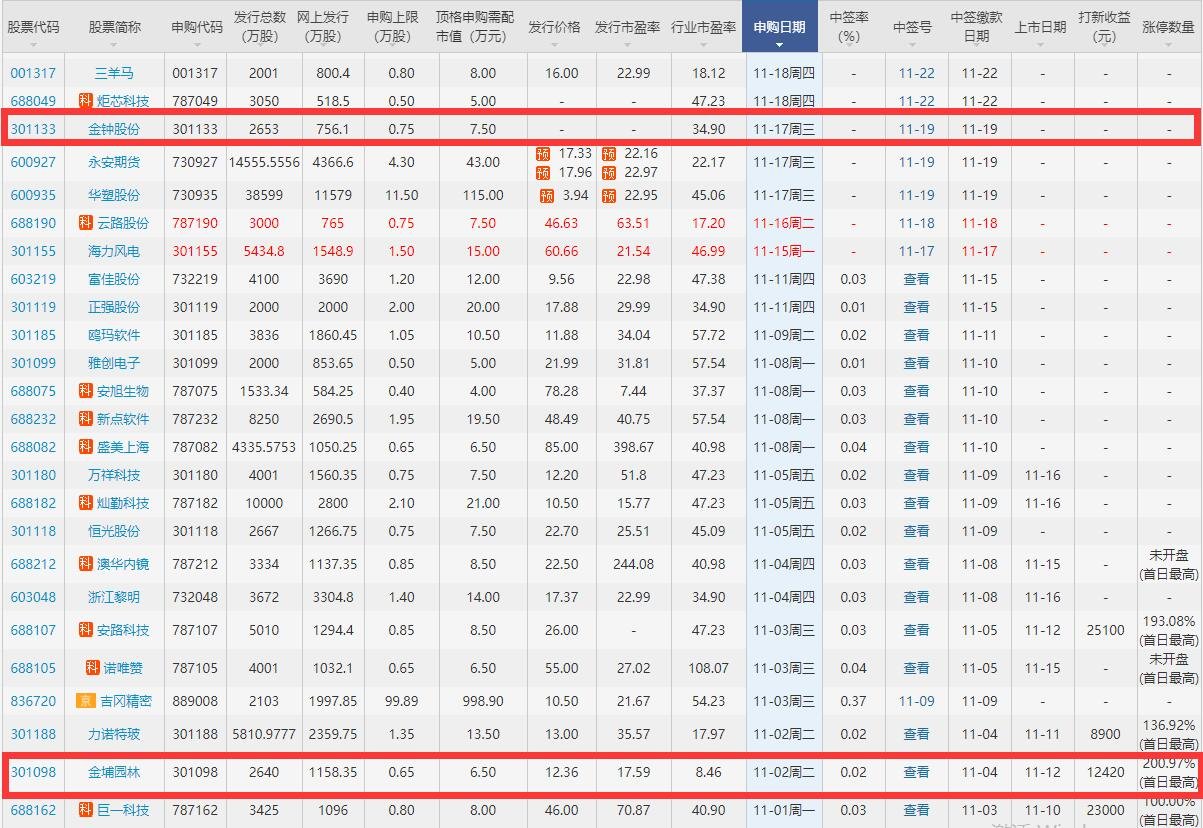Sort by 上市日期 column header
This screenshot has height=828, width=1203.
tap(1040, 27)
